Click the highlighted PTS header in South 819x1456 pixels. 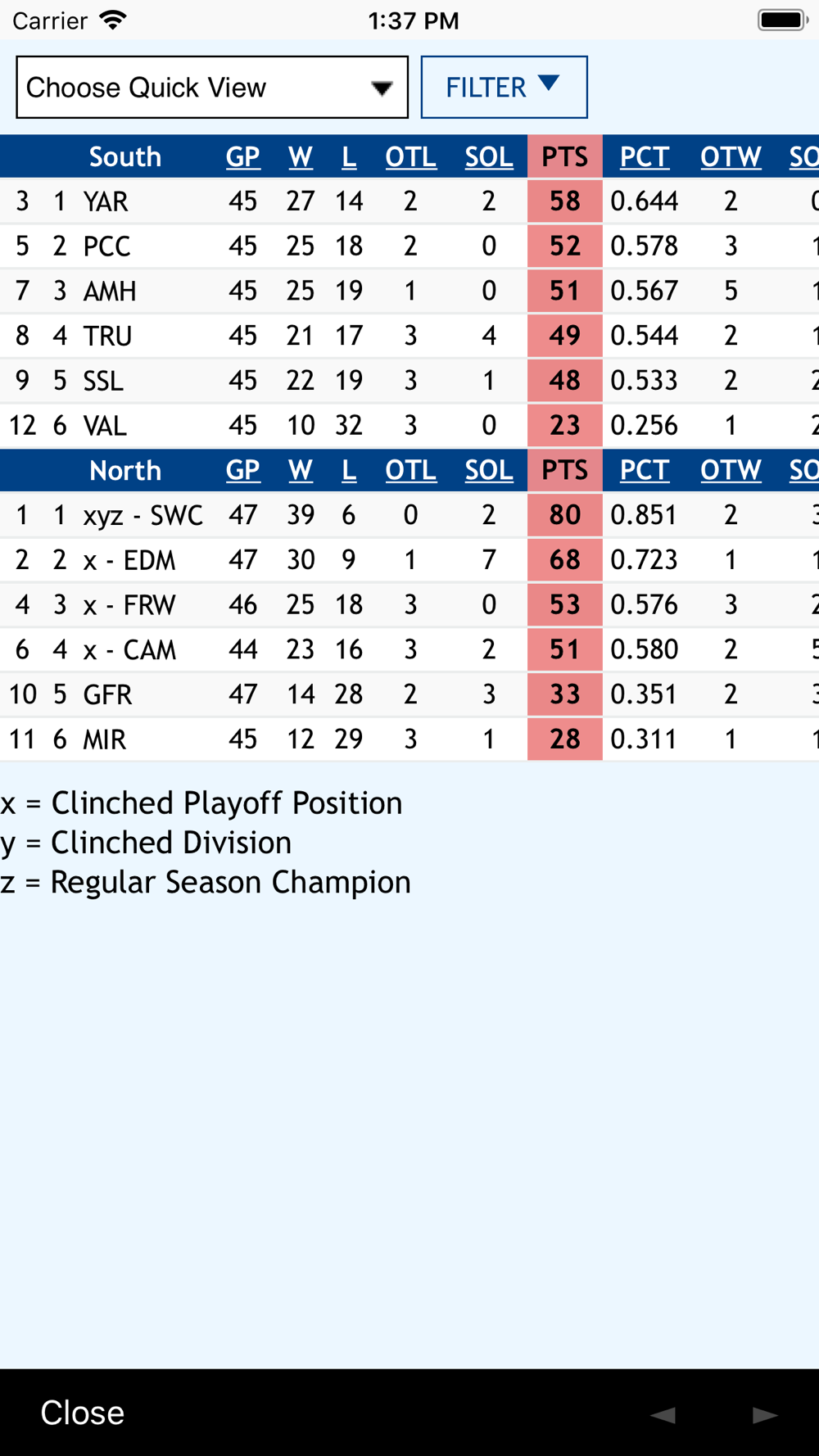(x=564, y=157)
